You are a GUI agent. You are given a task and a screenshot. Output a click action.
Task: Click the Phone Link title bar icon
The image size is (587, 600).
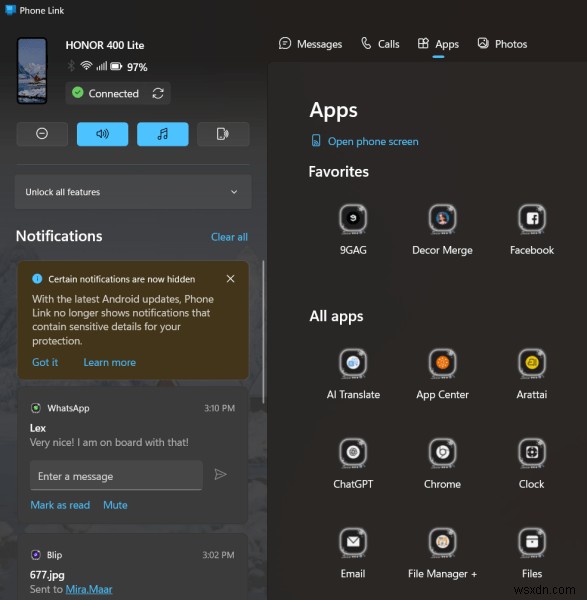coord(10,10)
